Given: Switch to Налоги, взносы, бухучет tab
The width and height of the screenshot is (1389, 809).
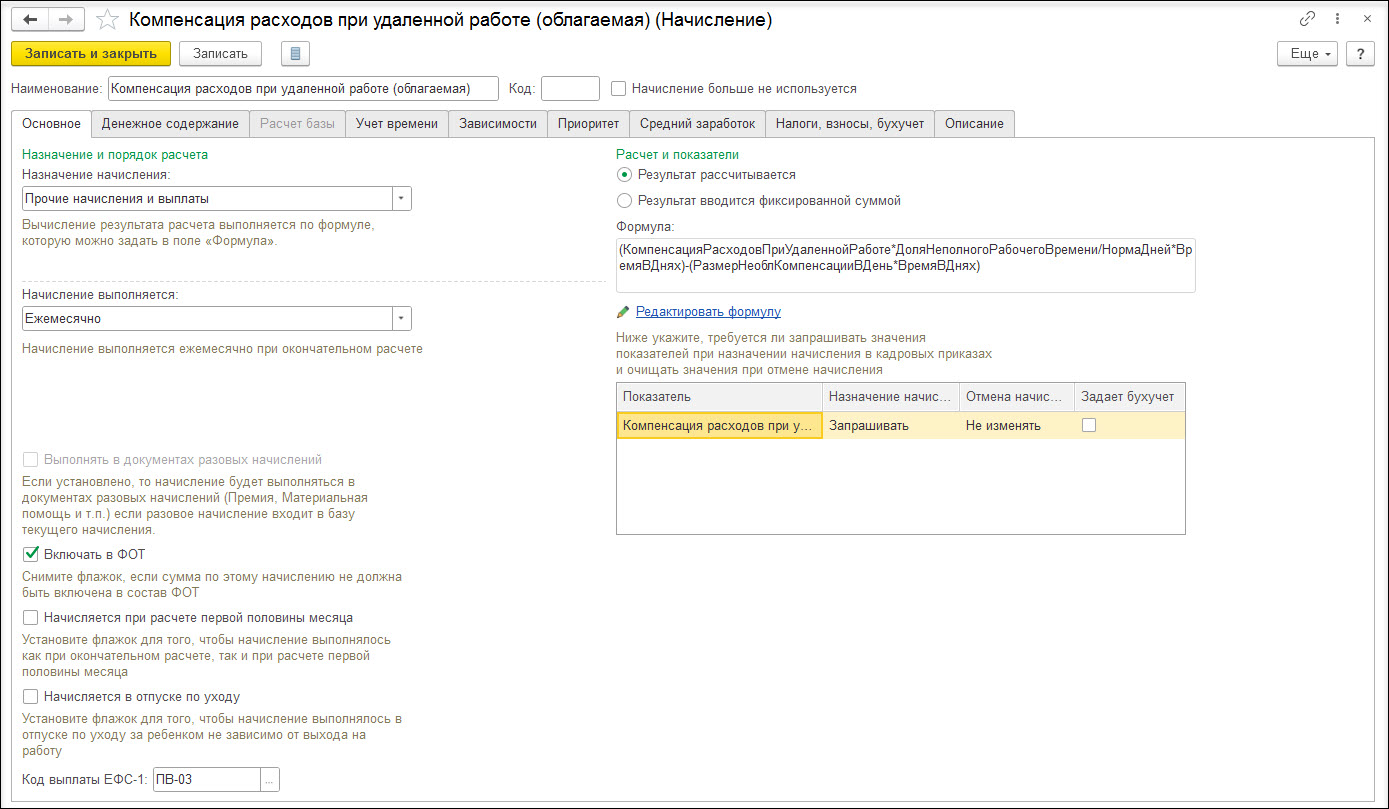Looking at the screenshot, I should (x=850, y=124).
